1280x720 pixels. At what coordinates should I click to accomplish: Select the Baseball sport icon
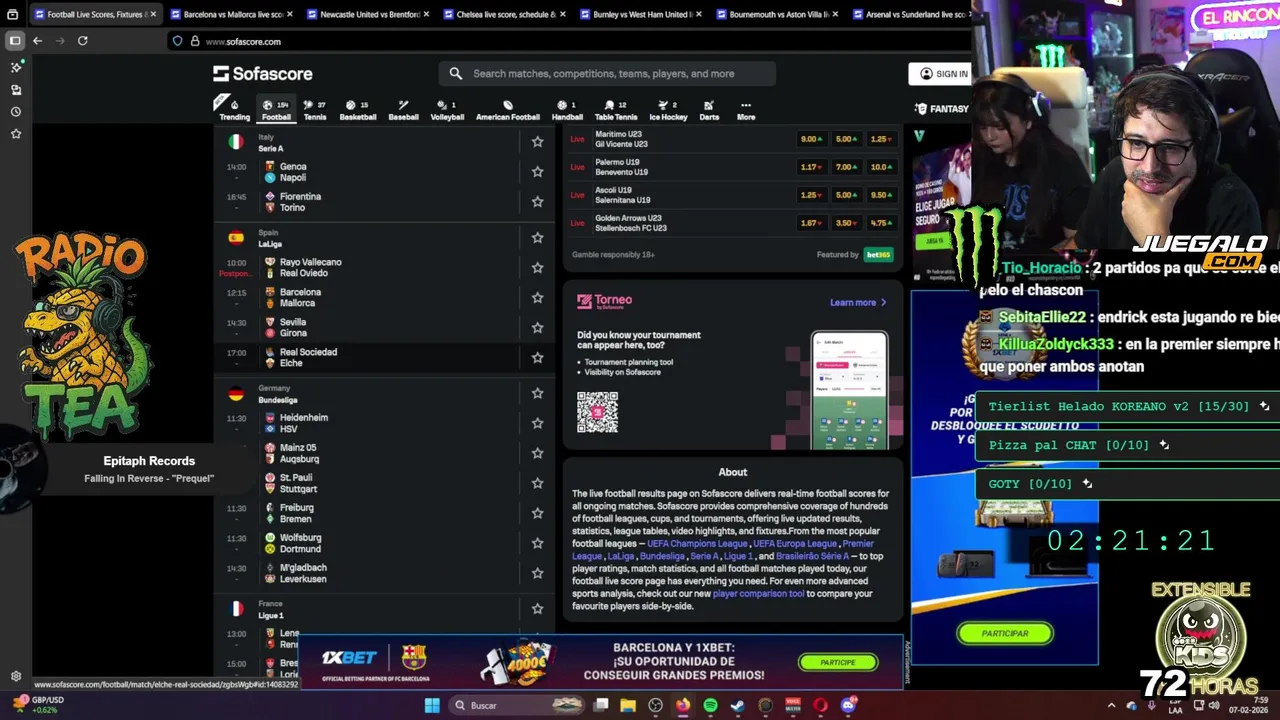(x=403, y=110)
